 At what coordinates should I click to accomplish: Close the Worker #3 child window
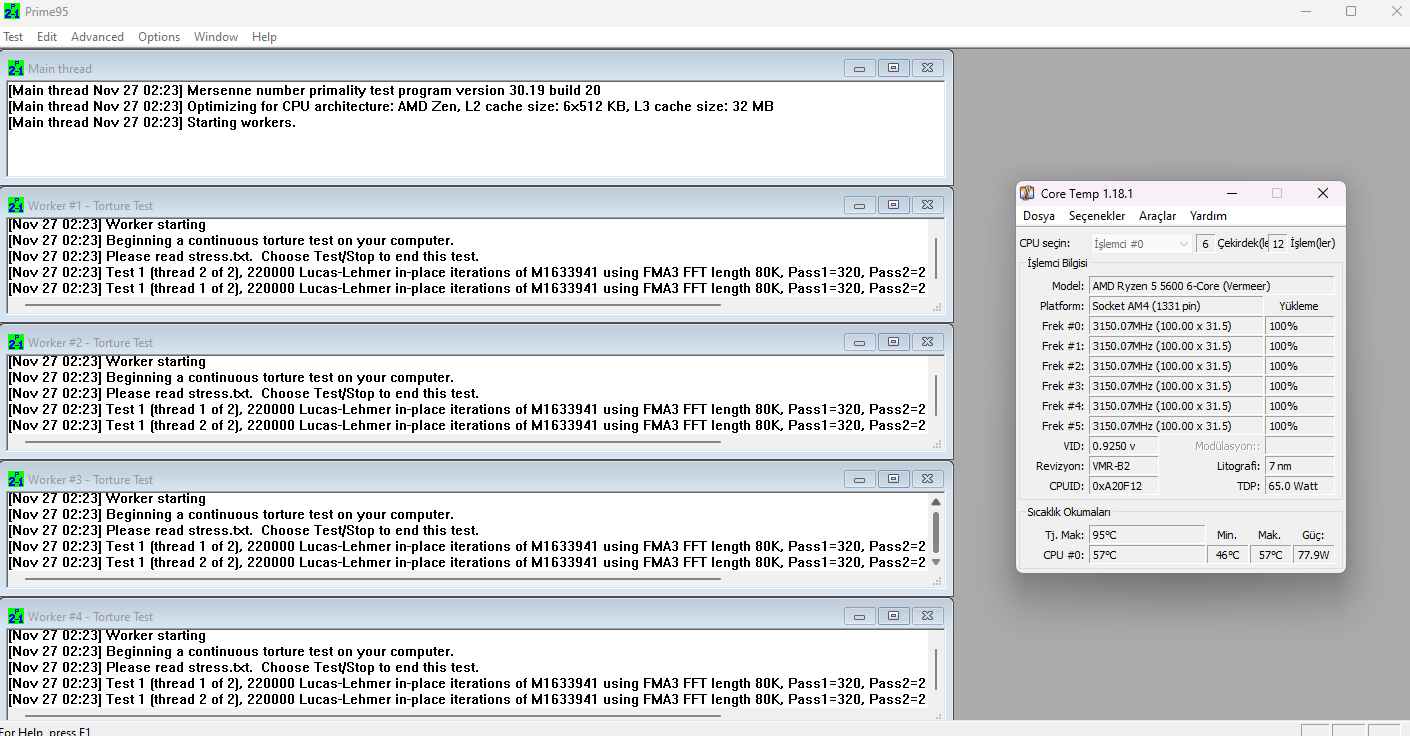(927, 479)
